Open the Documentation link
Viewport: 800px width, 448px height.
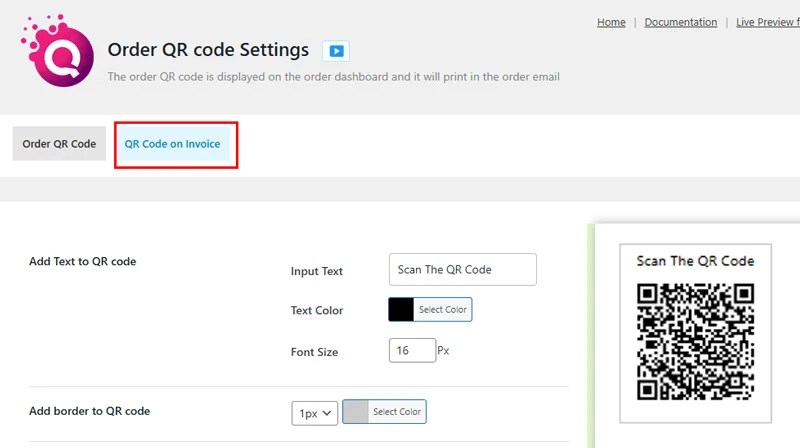[x=681, y=22]
